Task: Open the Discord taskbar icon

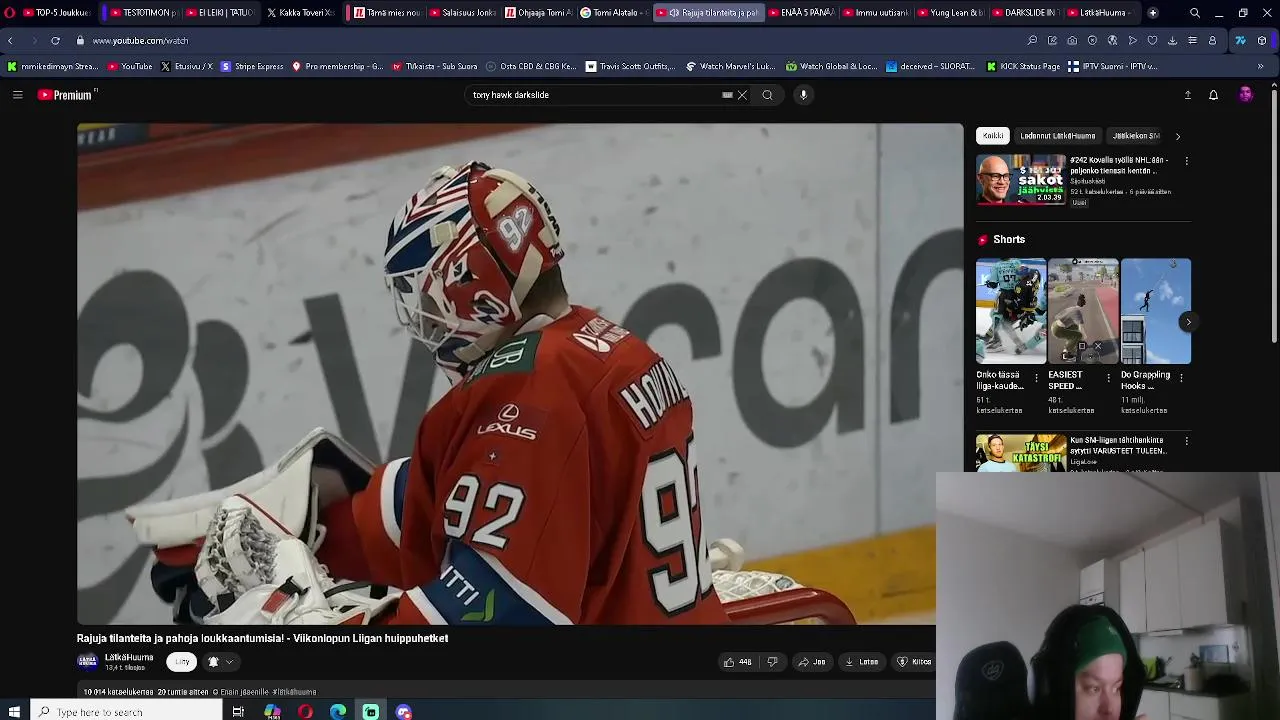Action: (x=404, y=712)
